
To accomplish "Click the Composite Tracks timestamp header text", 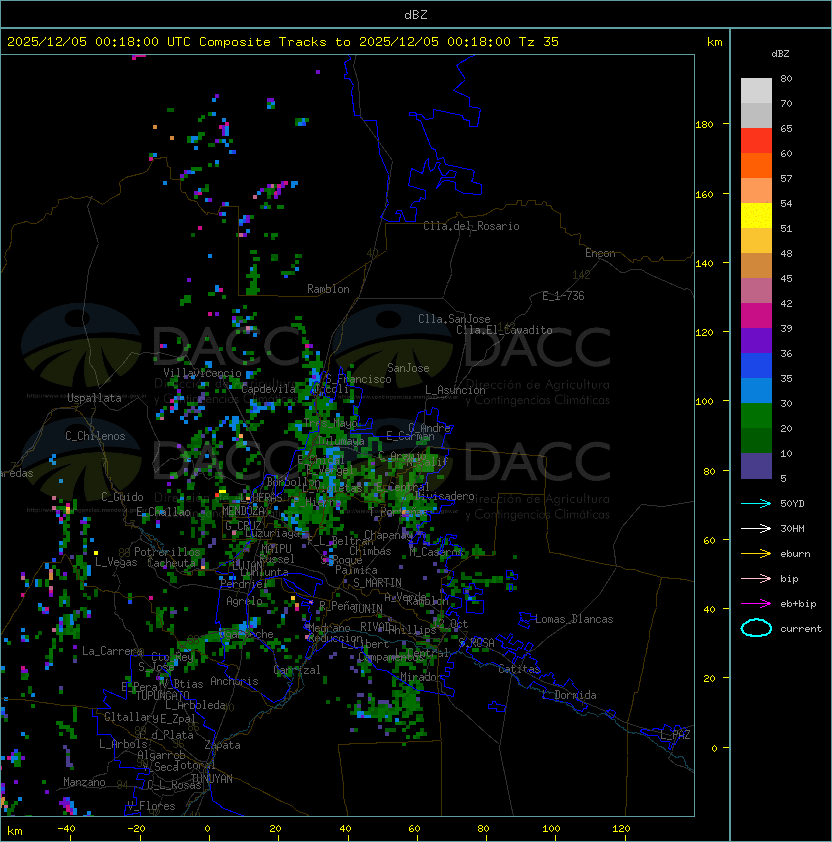I will [x=283, y=42].
